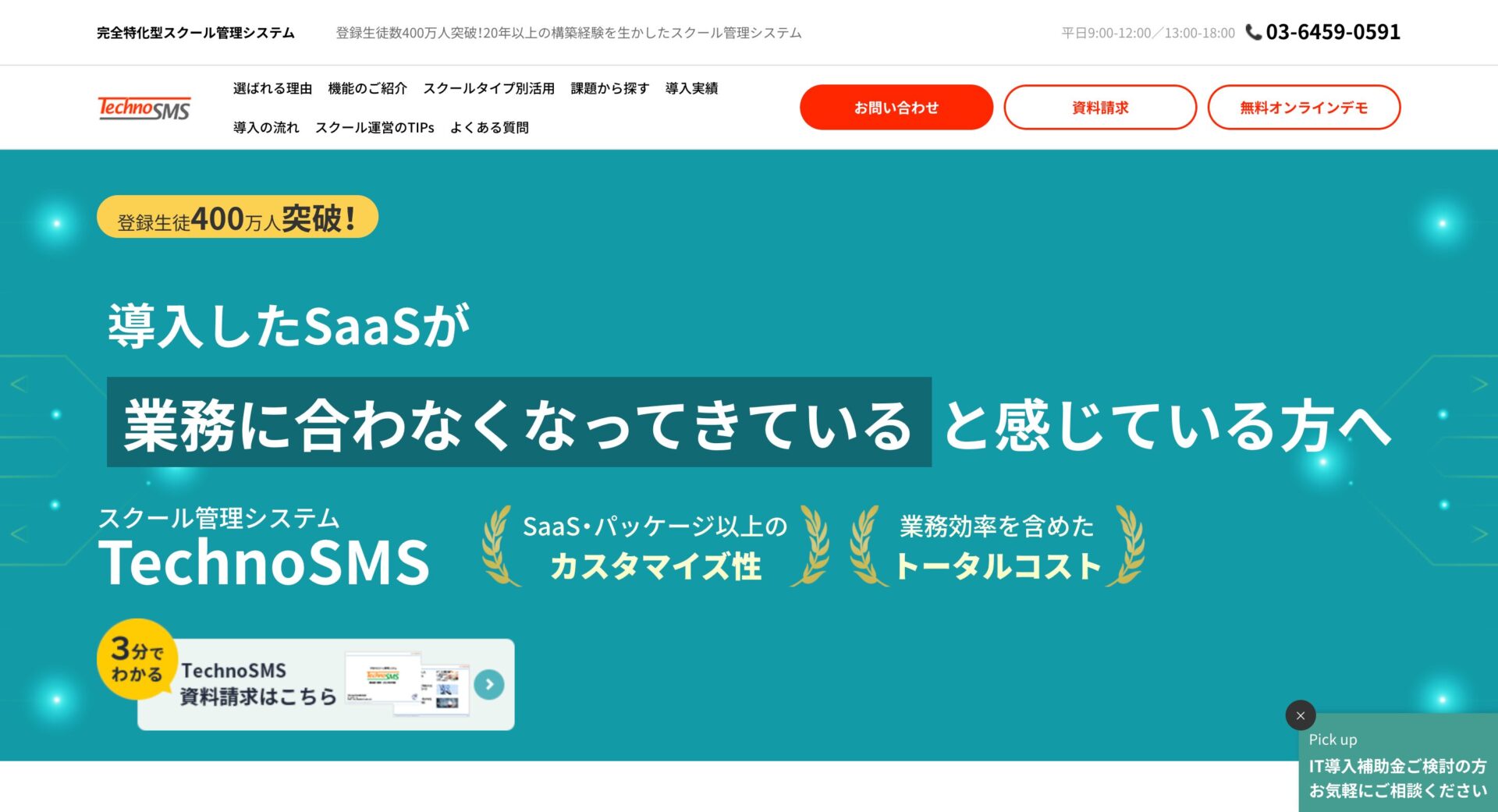The image size is (1498, 812).
Task: Click the カスタマイズ性 laurel text
Action: 655,567
